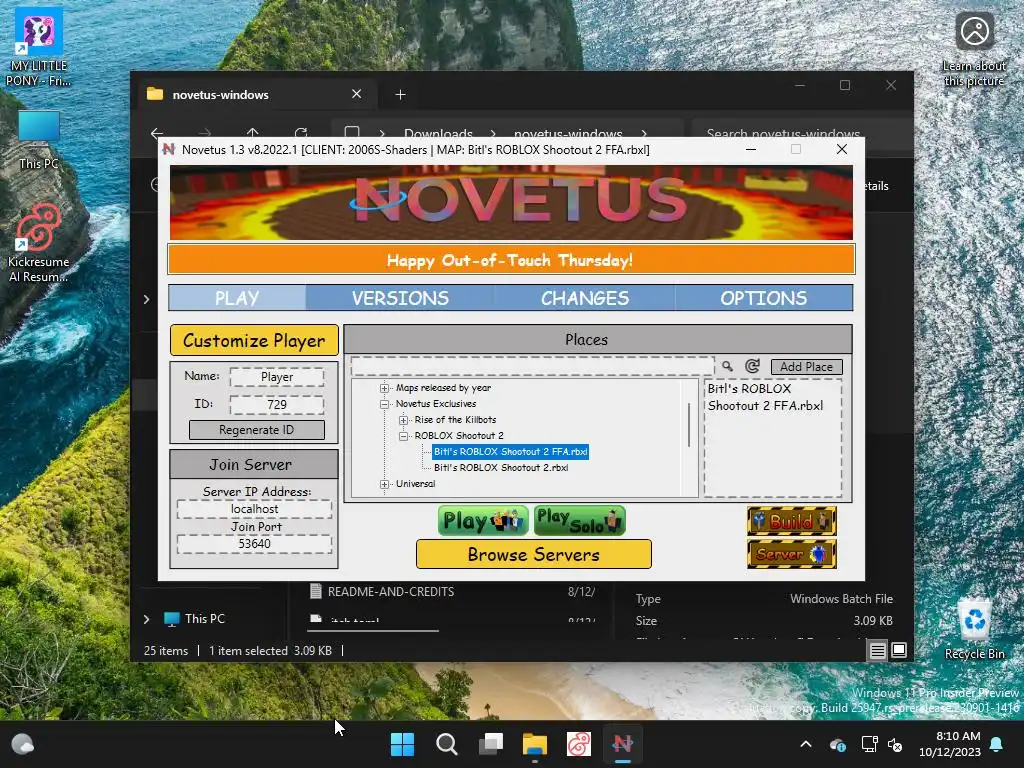
Task: Collapse the Novetus Exclusives node
Action: pyautogui.click(x=385, y=404)
